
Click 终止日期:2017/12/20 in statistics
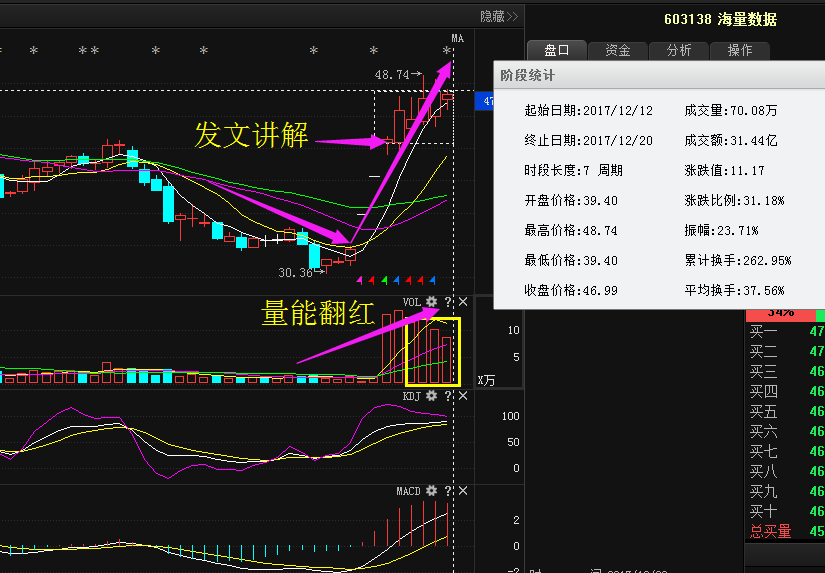pyautogui.click(x=588, y=140)
